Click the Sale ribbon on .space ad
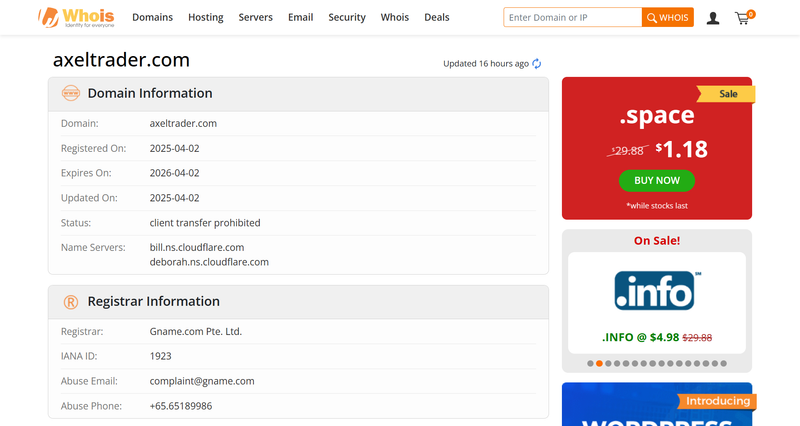 pos(726,94)
